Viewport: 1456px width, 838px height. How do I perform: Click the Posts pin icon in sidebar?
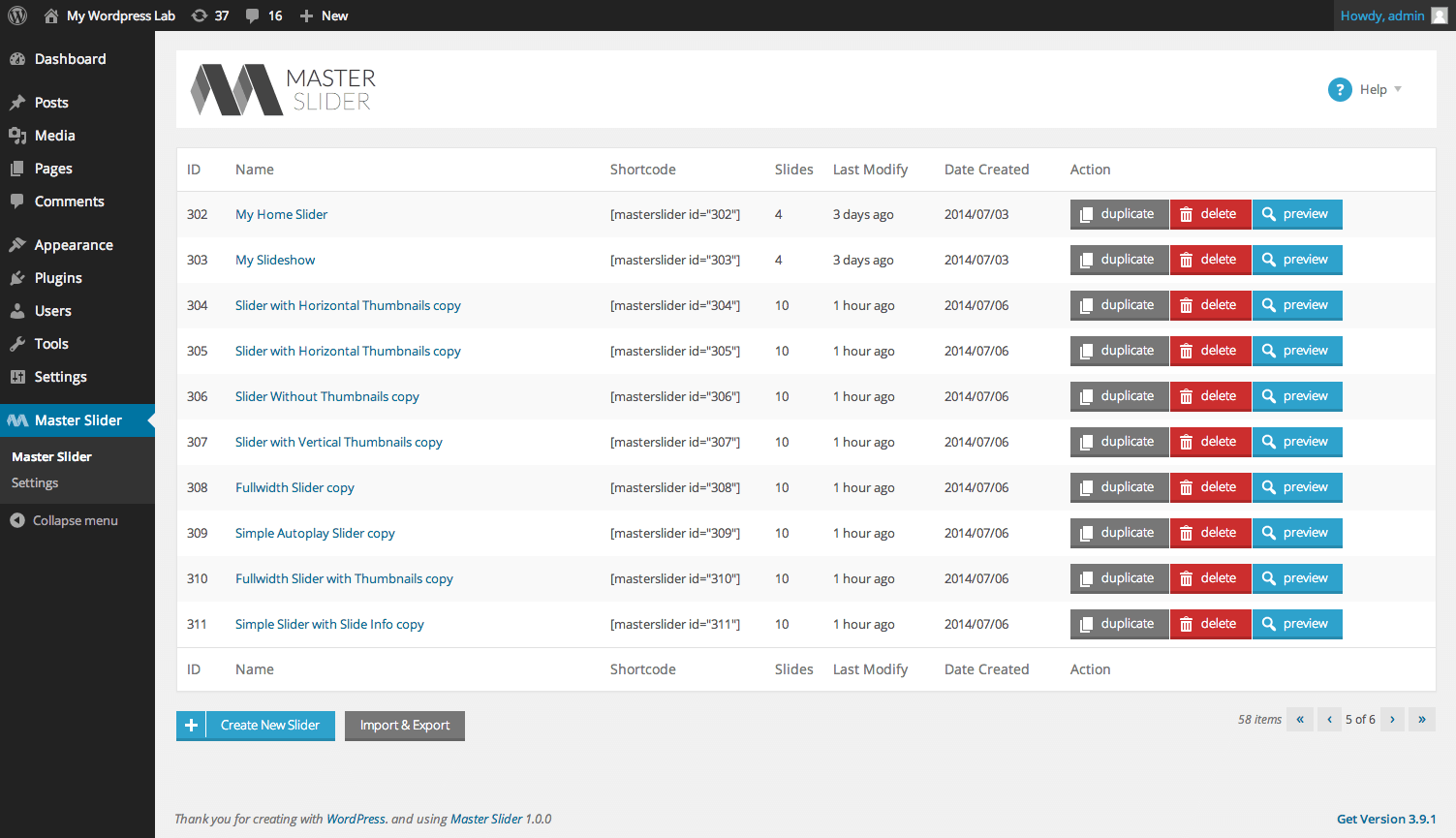coord(17,103)
